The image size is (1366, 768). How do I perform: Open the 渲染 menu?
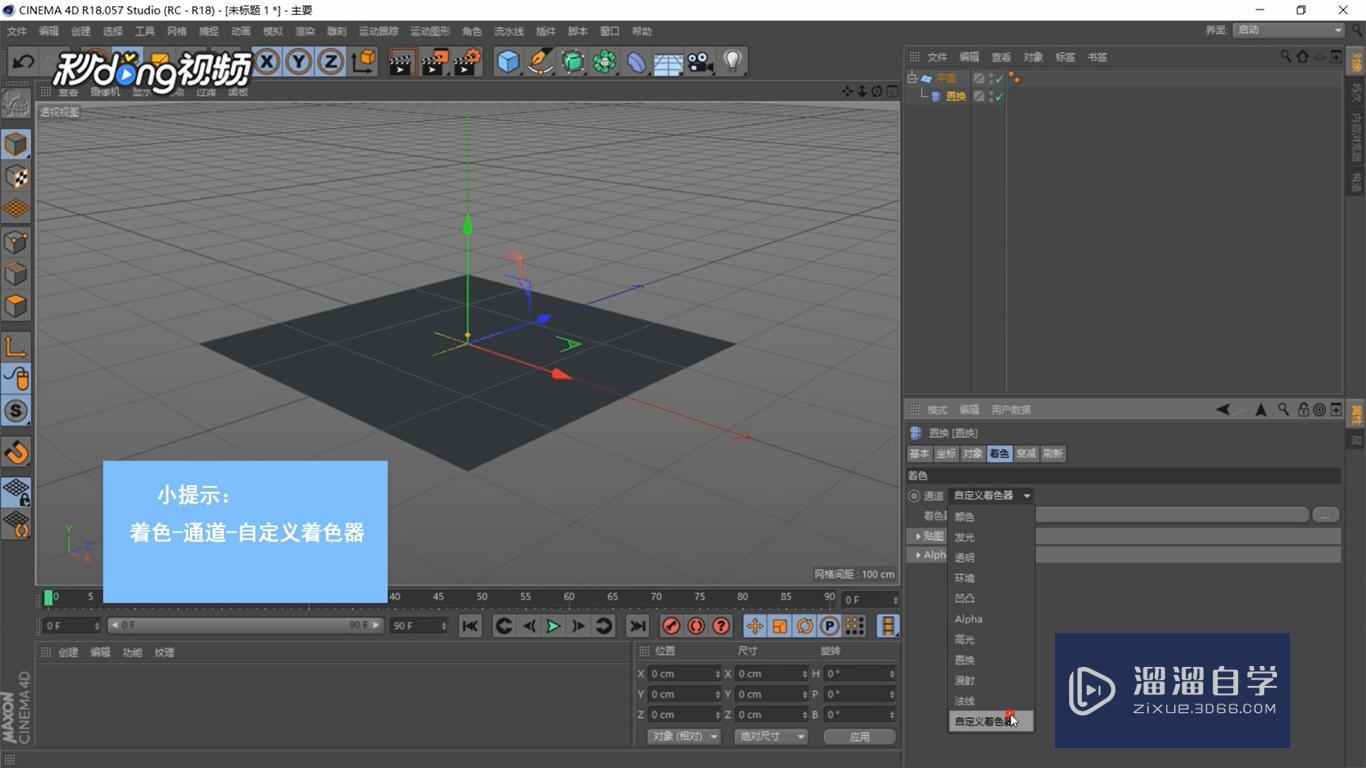305,31
